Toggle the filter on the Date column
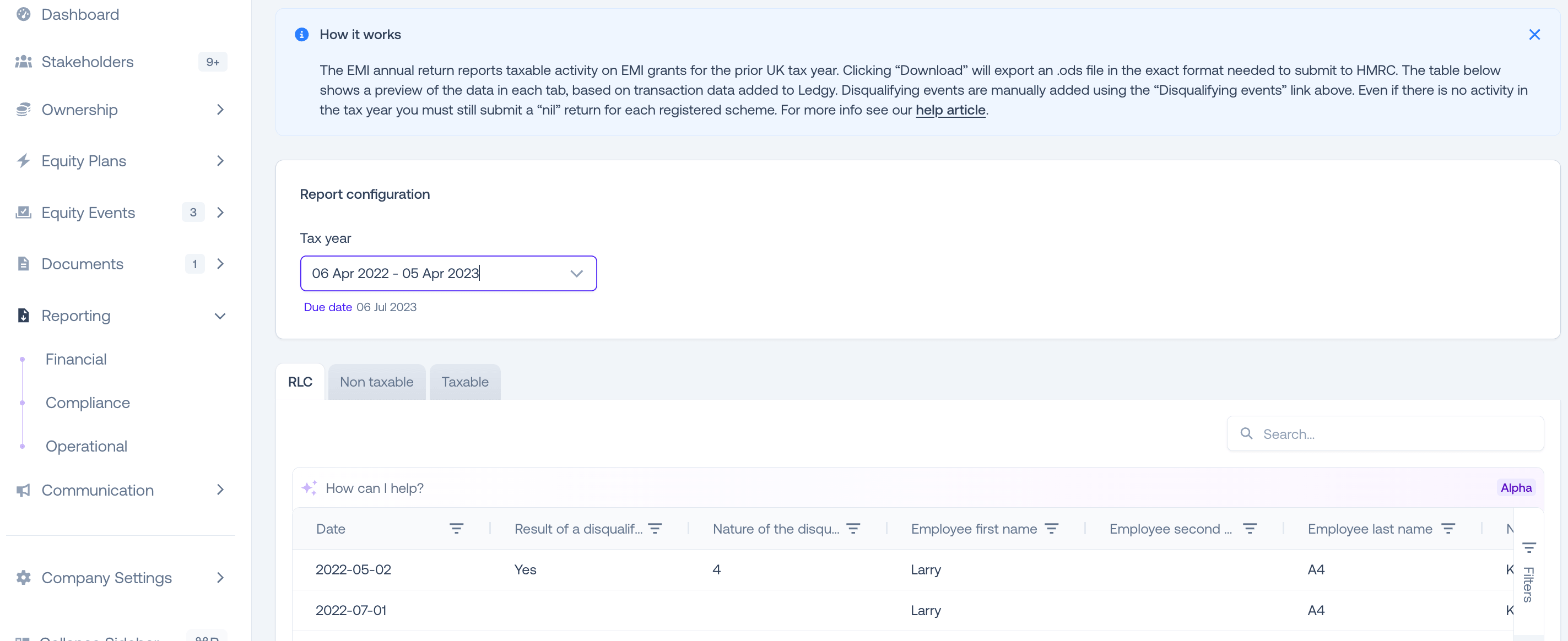The height and width of the screenshot is (641, 1568). 457,528
